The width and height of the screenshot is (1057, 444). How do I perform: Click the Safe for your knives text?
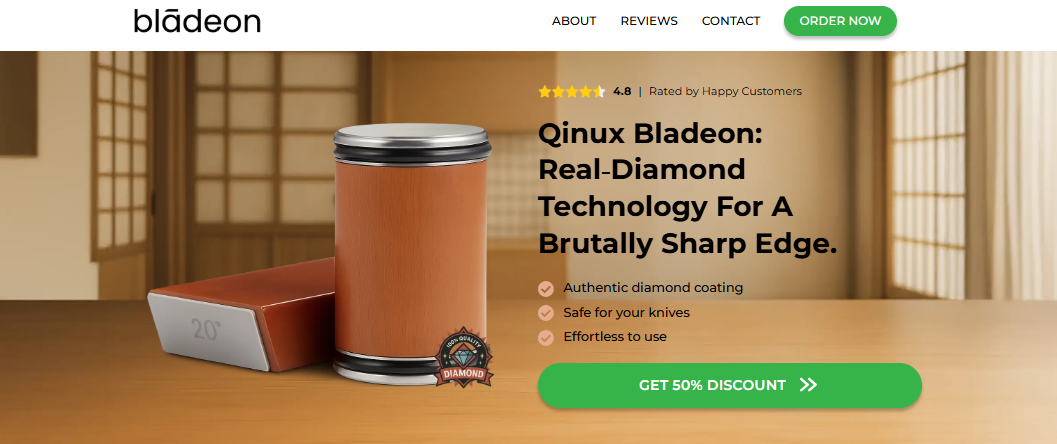point(626,313)
